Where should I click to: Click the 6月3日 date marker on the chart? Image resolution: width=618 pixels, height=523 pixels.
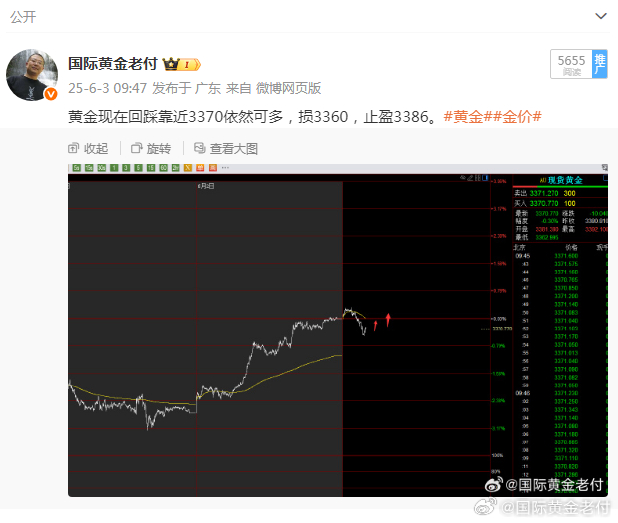(x=204, y=186)
